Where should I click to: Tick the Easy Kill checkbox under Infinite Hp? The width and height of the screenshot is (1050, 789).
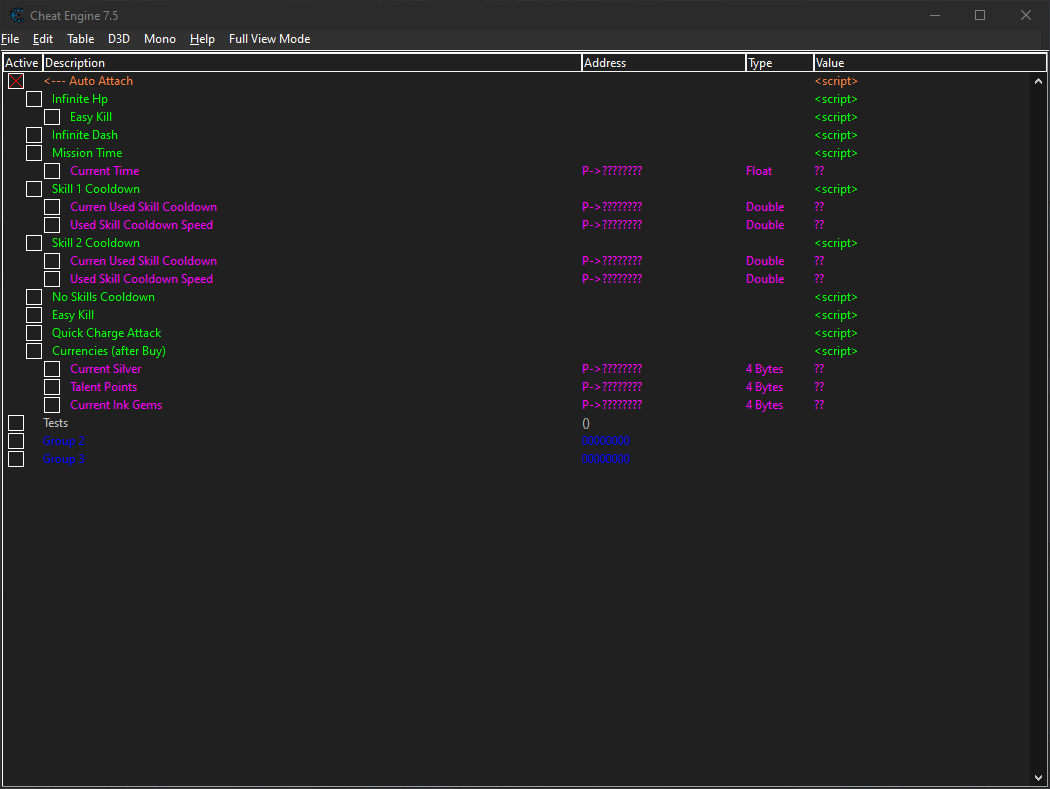52,117
